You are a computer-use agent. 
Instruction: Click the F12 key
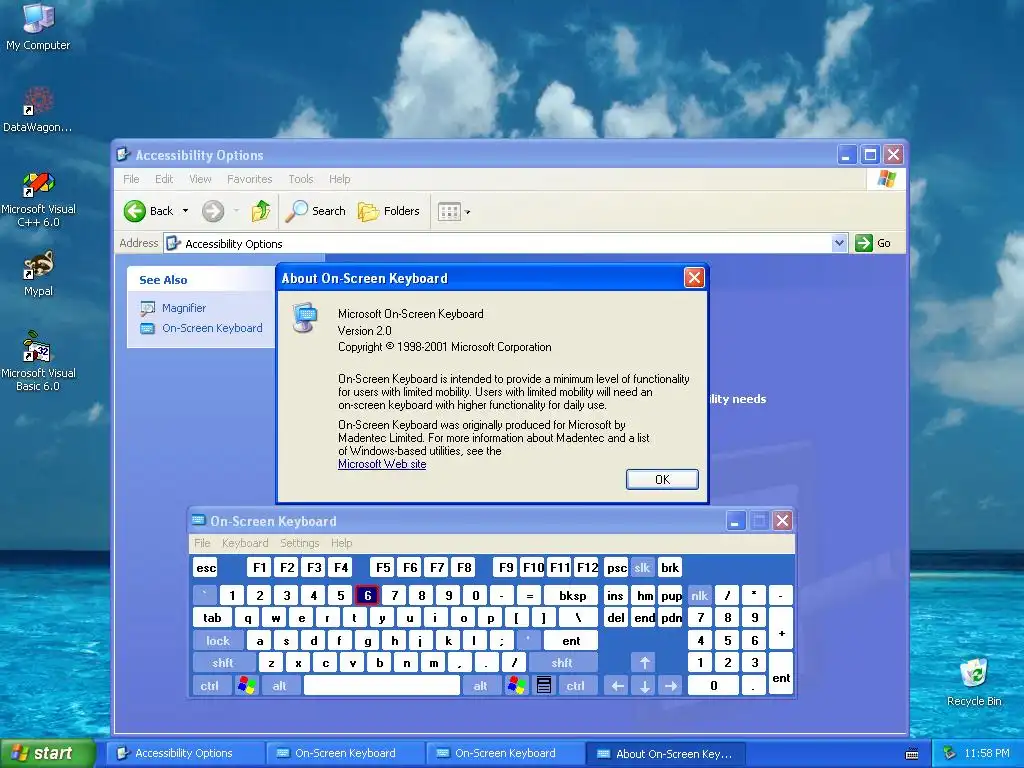(x=587, y=568)
